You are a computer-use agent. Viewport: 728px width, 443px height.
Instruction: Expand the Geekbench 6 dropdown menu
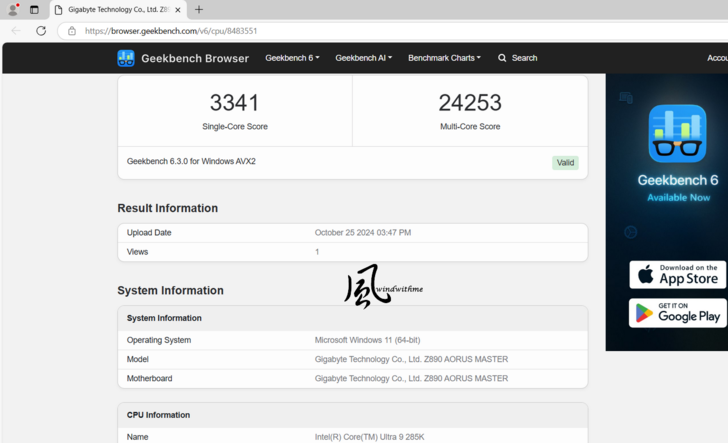pos(292,58)
